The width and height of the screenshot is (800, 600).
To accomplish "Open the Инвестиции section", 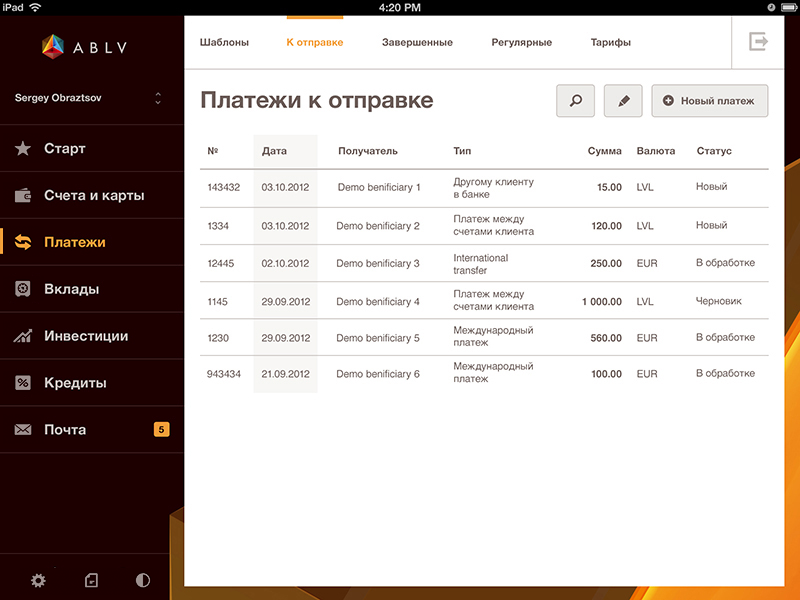I will (x=86, y=336).
